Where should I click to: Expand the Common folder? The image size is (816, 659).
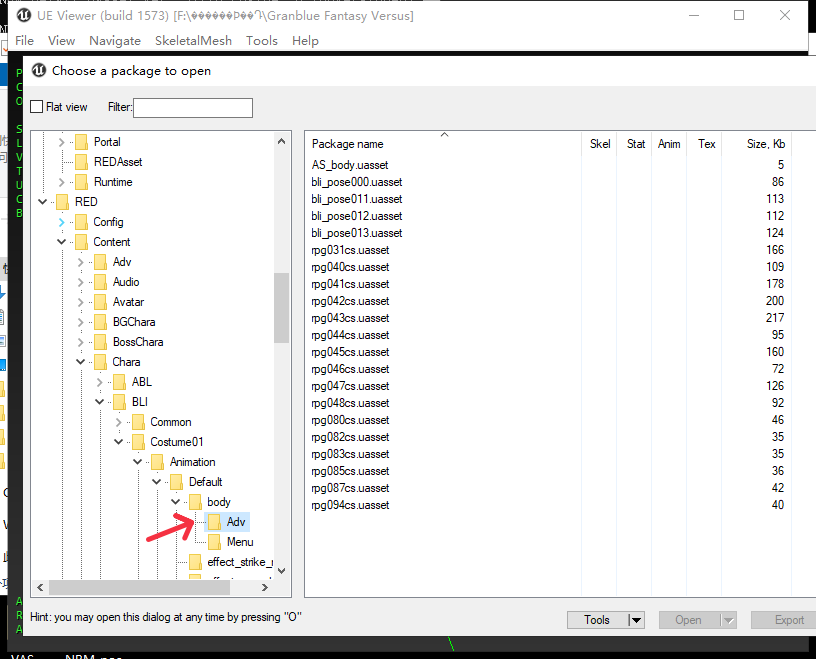[118, 422]
